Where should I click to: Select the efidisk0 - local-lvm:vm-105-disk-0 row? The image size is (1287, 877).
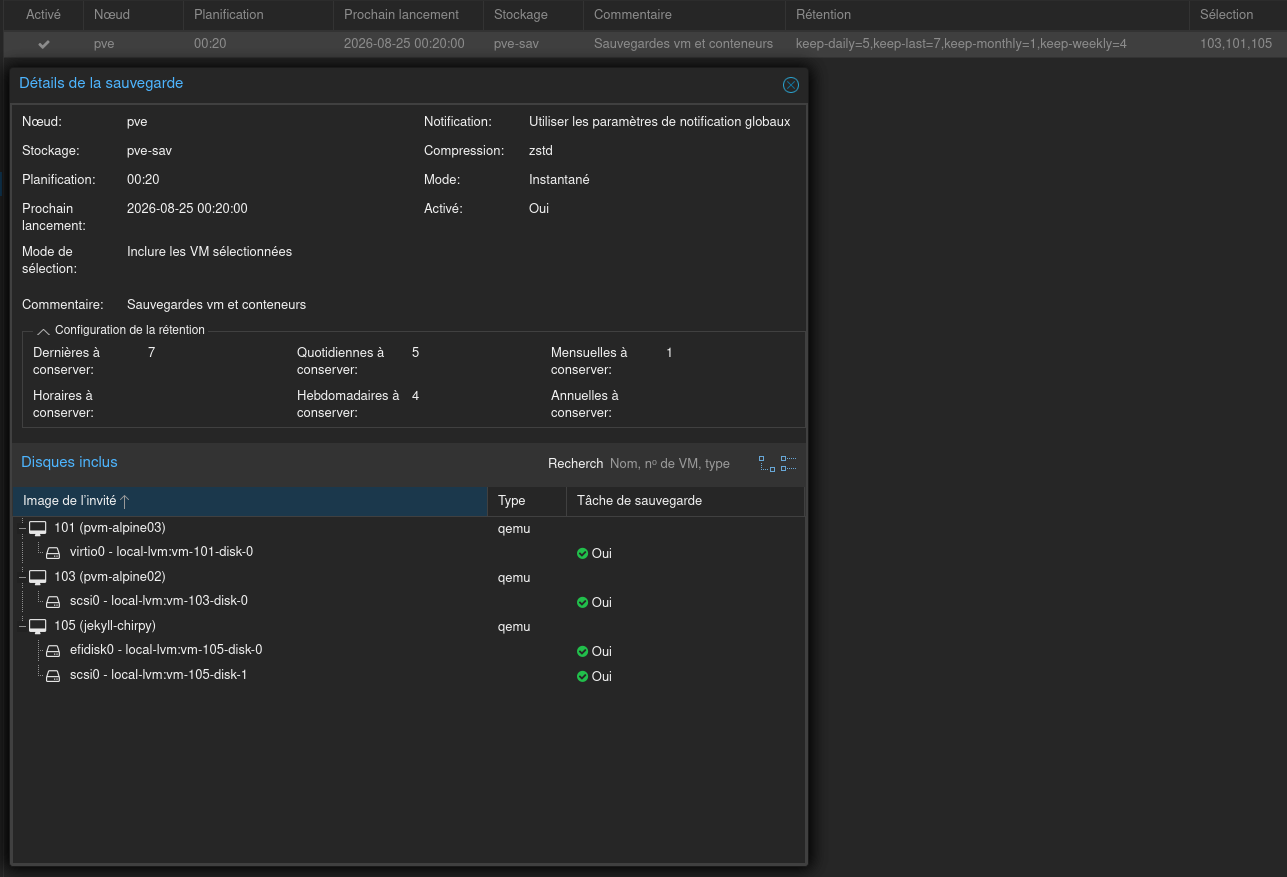[x=408, y=651]
